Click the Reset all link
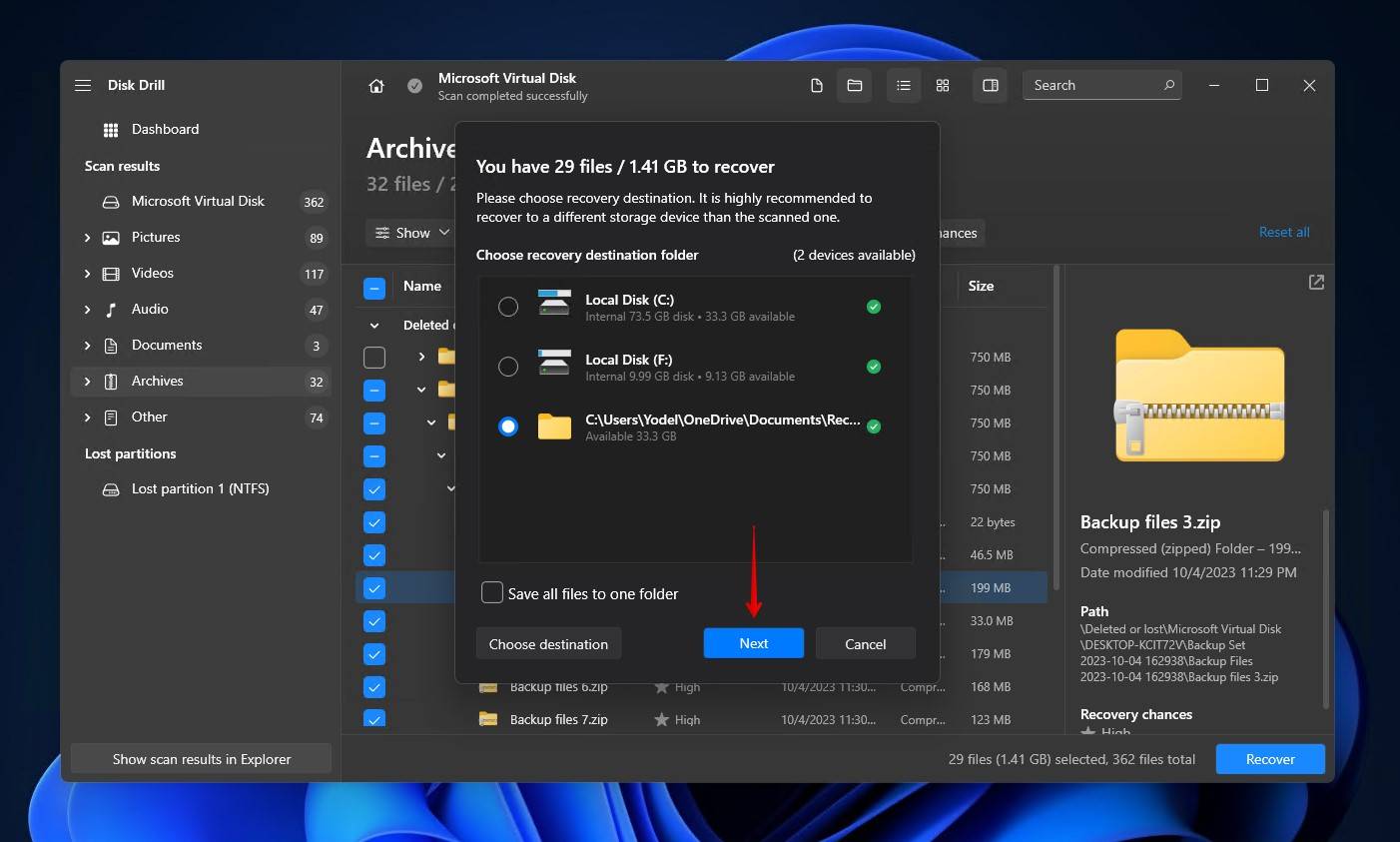The image size is (1400, 842). (x=1283, y=232)
